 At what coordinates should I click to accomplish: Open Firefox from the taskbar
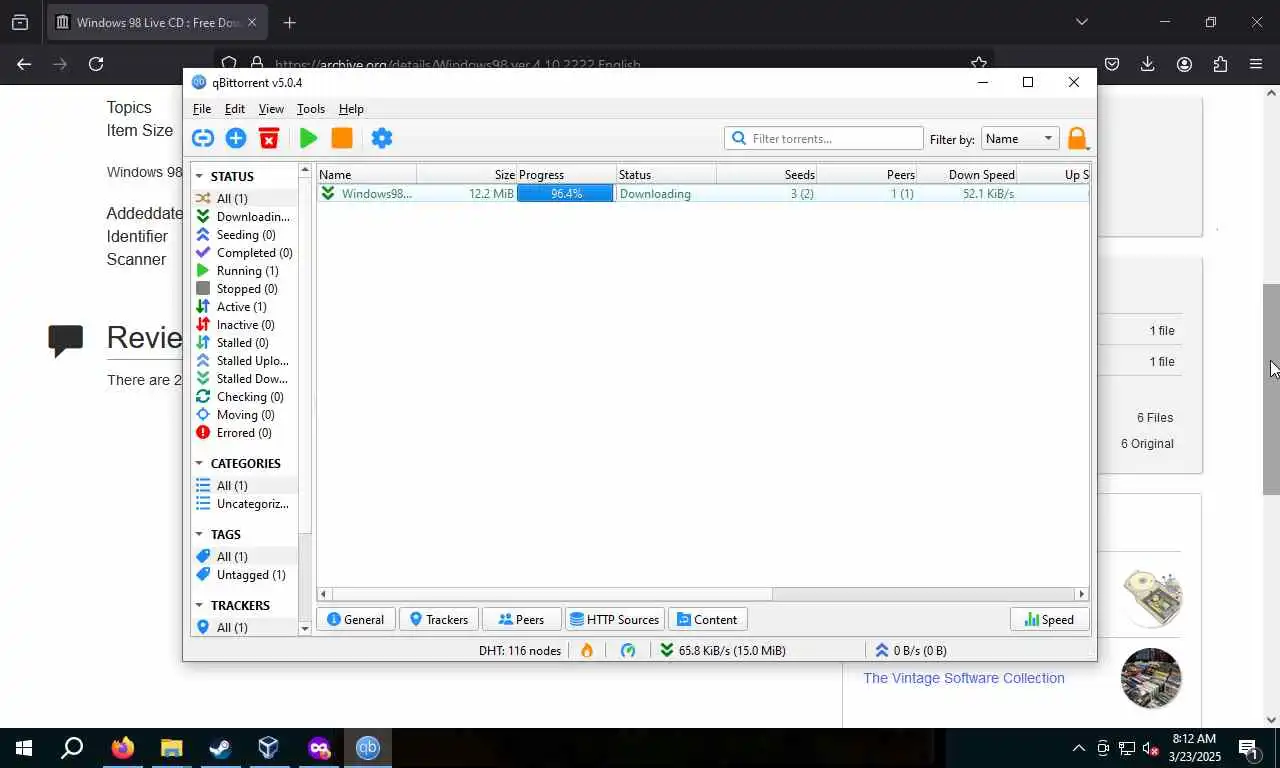122,748
